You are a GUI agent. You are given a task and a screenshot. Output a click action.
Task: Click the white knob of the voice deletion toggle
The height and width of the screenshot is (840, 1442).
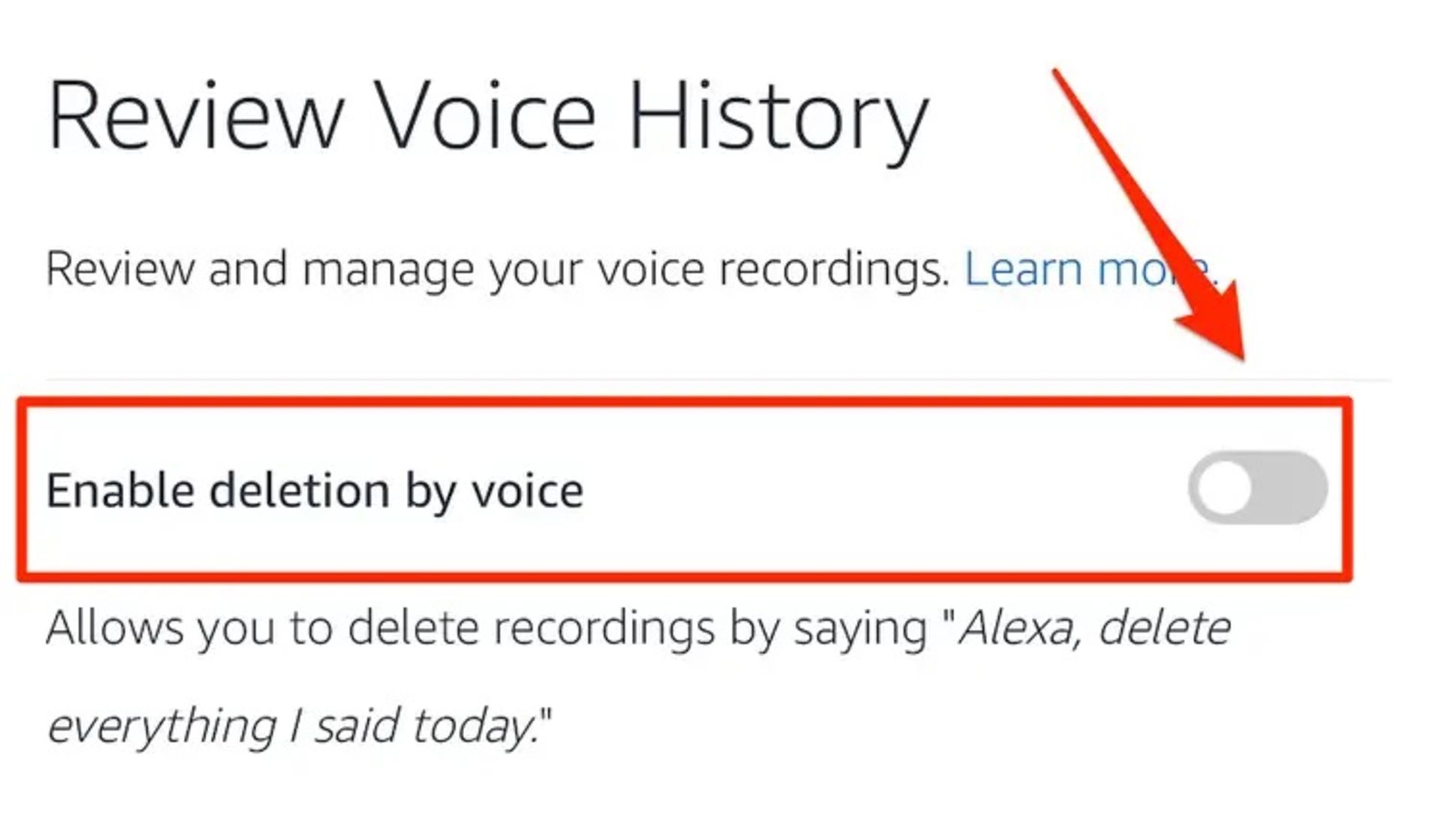[1224, 488]
